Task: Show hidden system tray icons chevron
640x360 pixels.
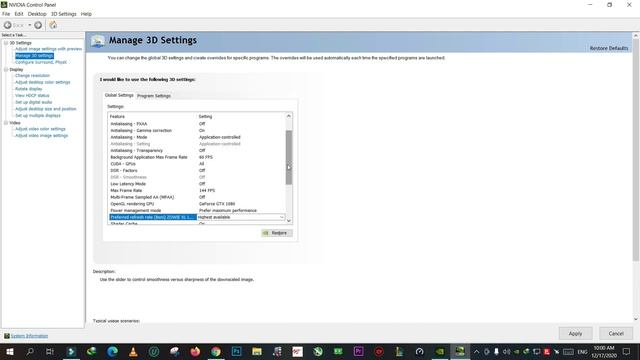Action: click(476, 351)
